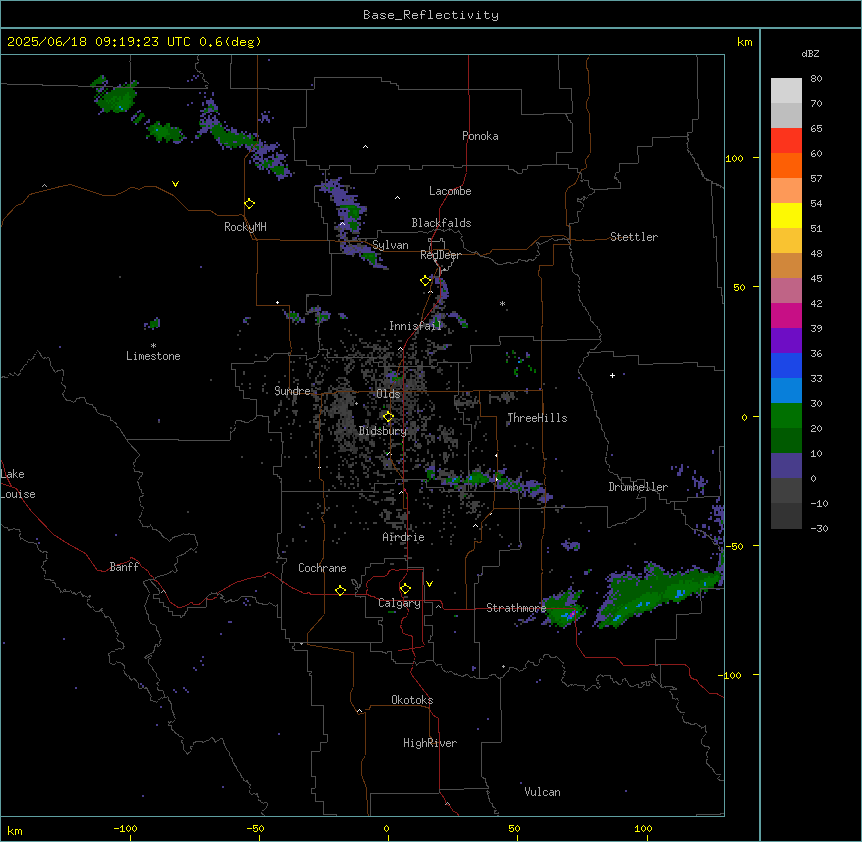Click the white plus marker north of Drumheller

(612, 375)
